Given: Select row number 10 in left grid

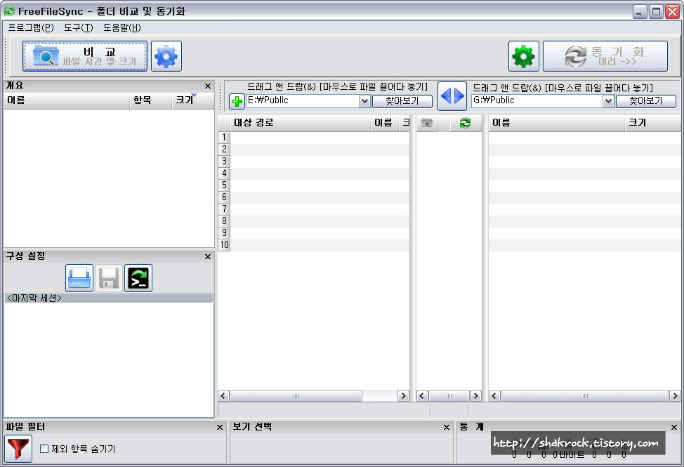Looking at the screenshot, I should [224, 245].
